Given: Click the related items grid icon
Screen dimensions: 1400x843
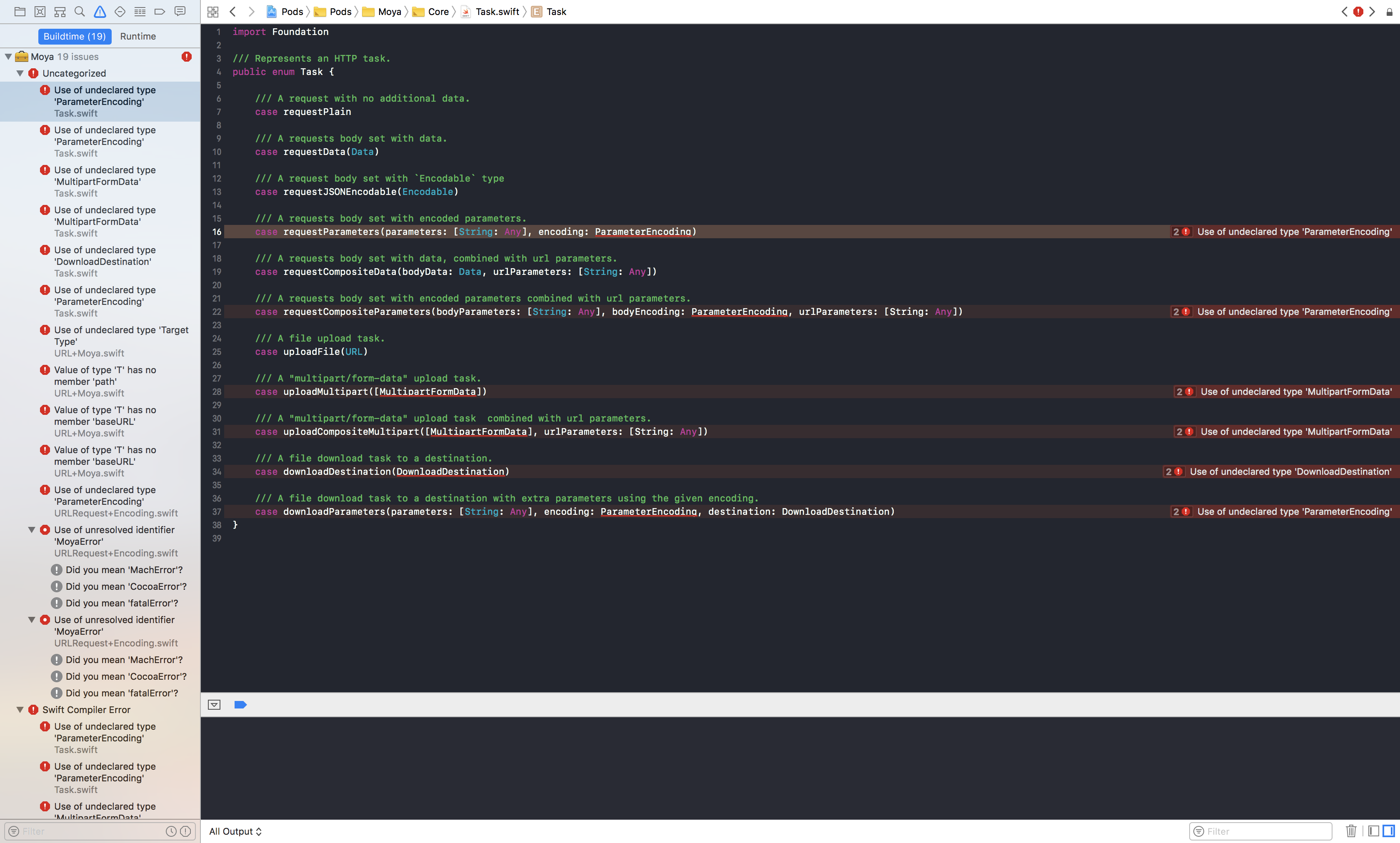Looking at the screenshot, I should 213,11.
